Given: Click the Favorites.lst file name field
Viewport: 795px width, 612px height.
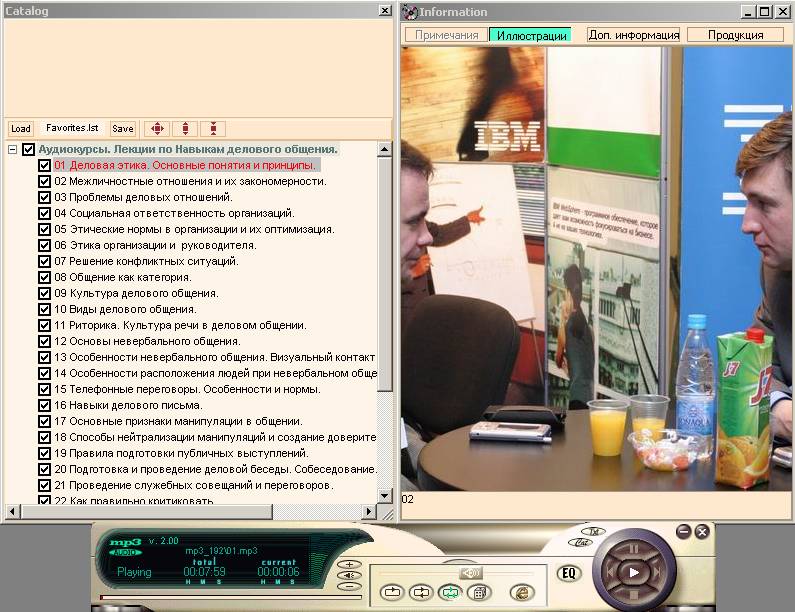Looking at the screenshot, I should tap(72, 128).
